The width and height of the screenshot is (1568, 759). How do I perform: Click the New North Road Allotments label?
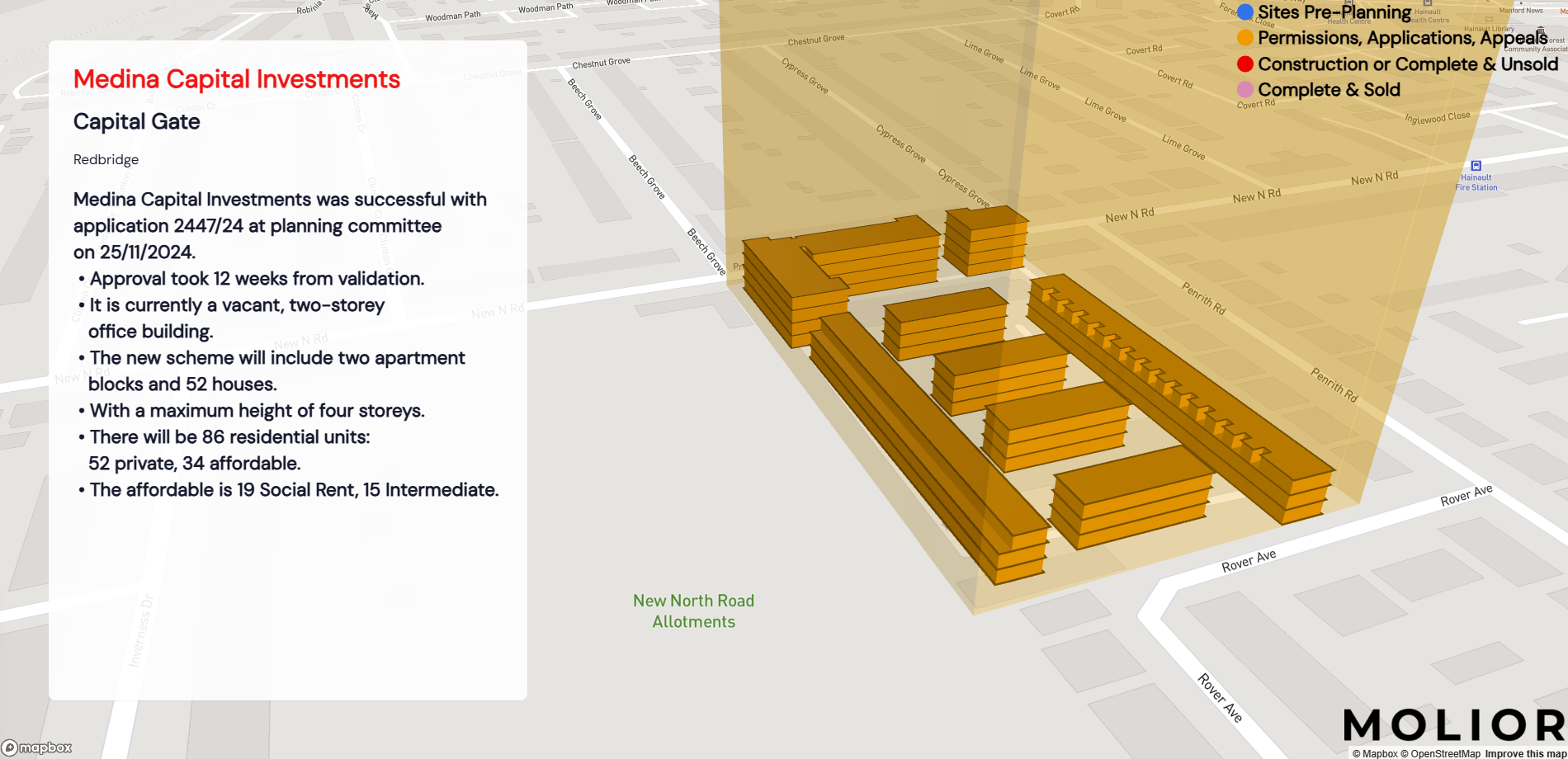(x=694, y=611)
